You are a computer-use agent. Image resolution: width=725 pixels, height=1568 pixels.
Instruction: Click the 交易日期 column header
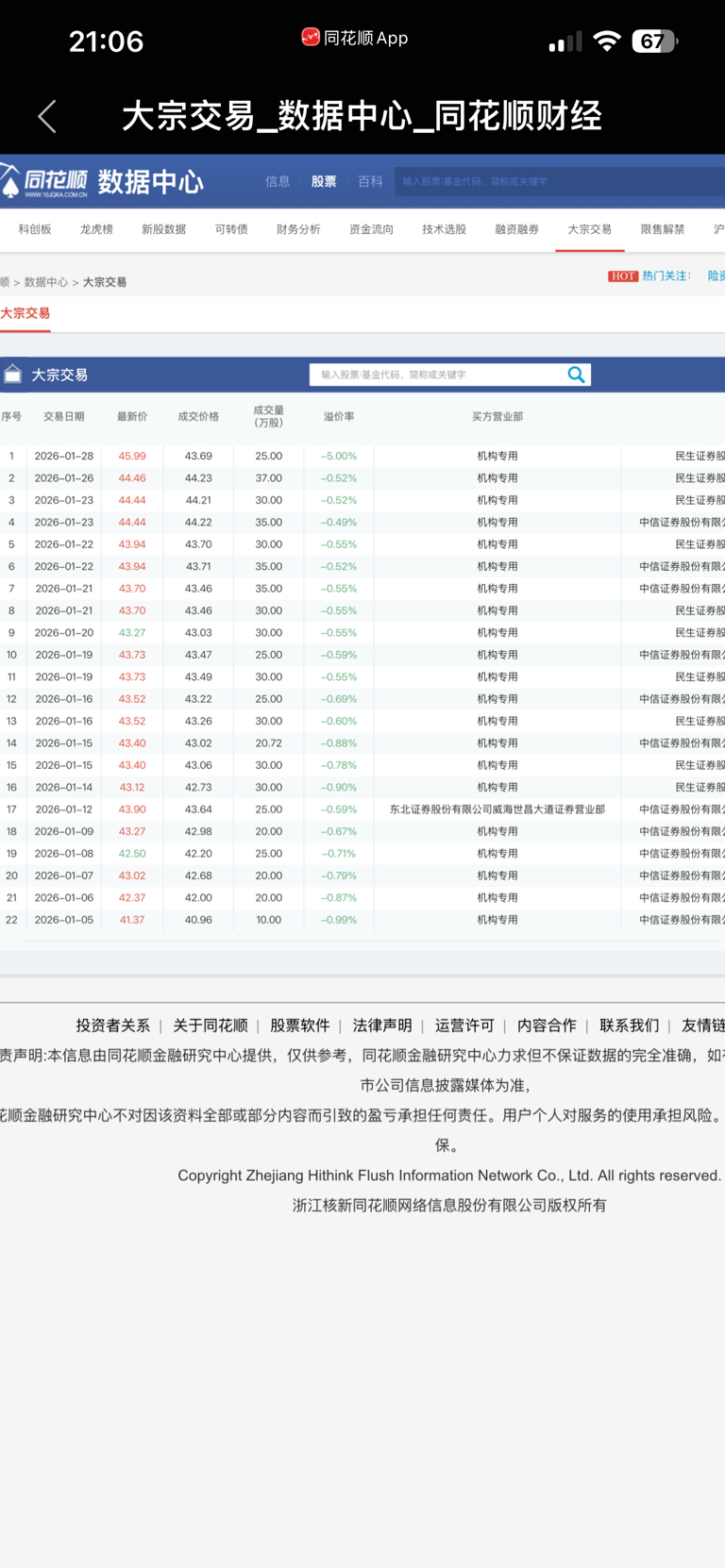coord(63,416)
